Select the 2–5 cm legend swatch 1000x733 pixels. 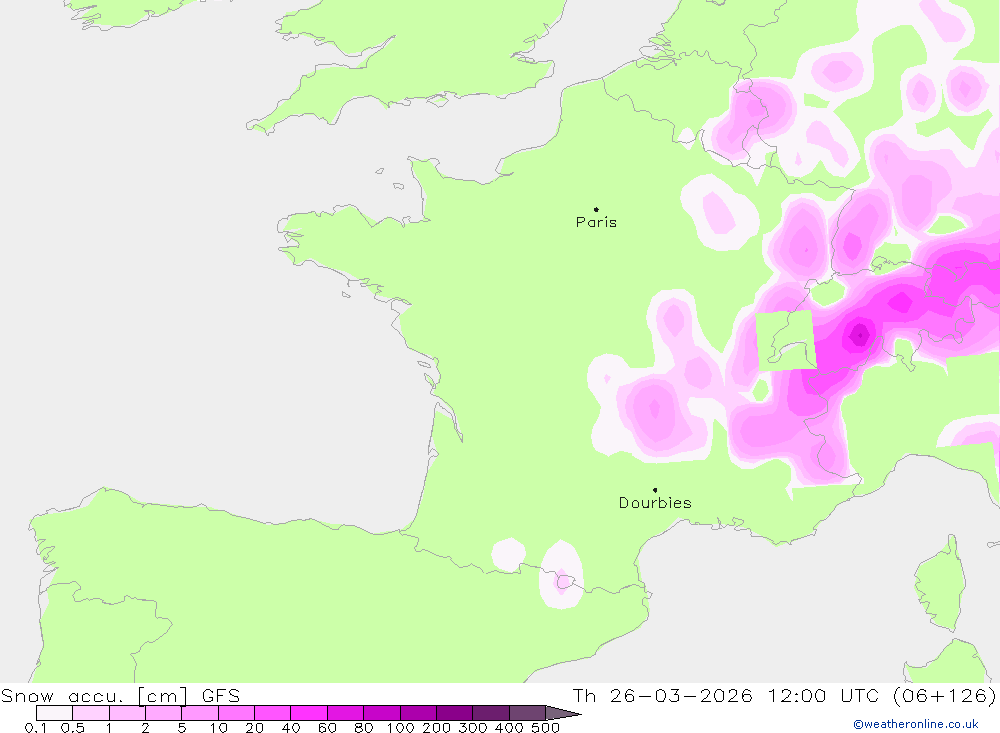[x=164, y=713]
